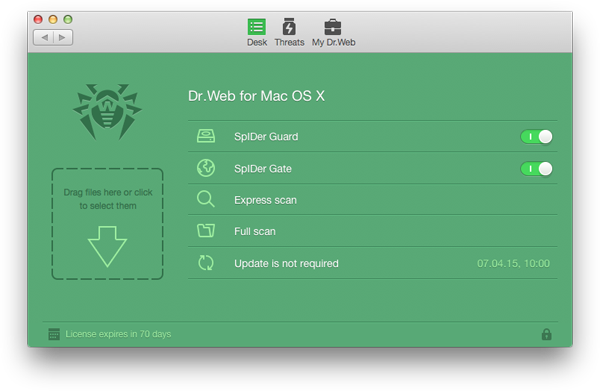The width and height of the screenshot is (600, 391).
Task: Click License expires in 70 days
Action: pos(118,334)
